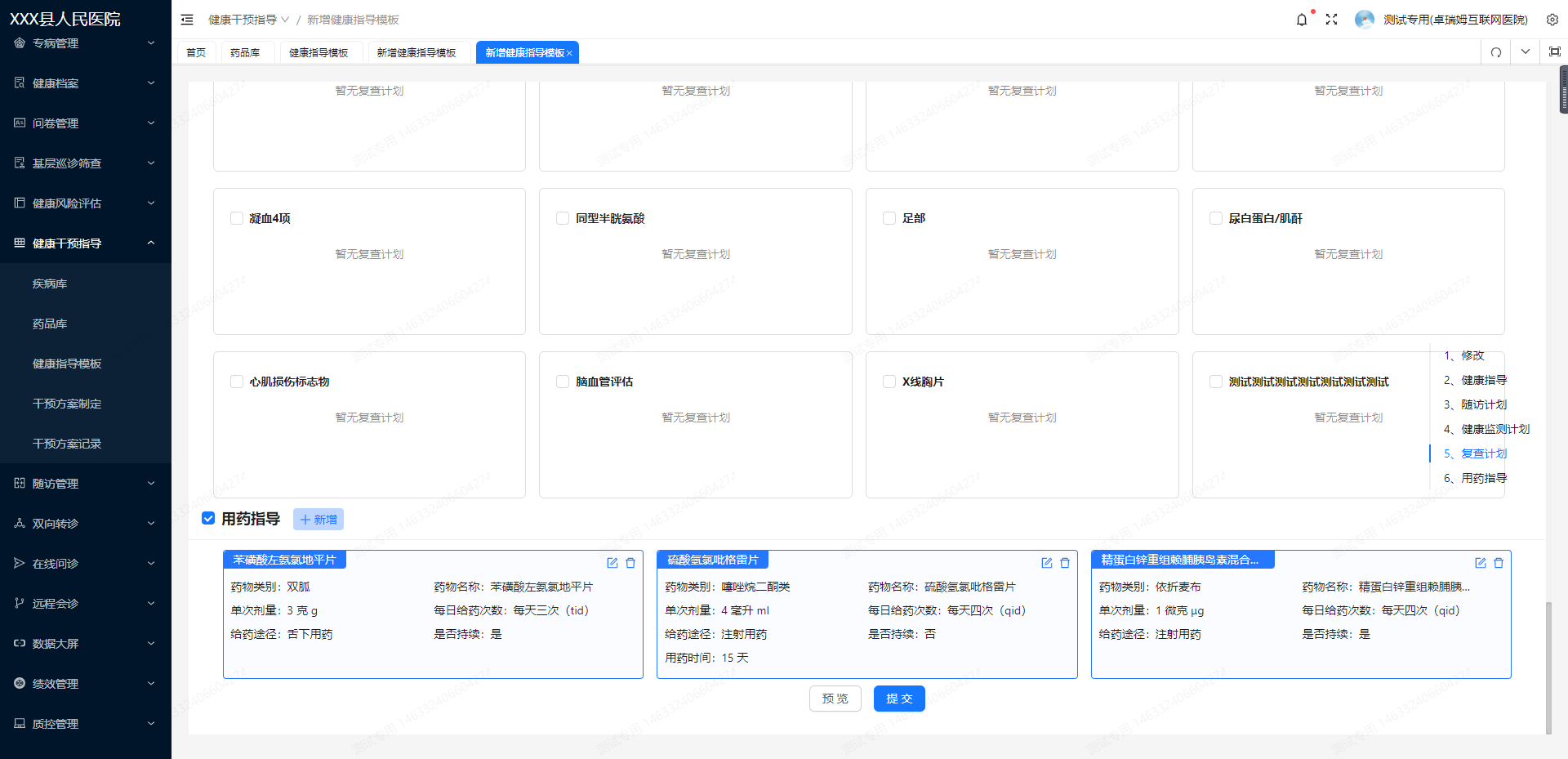Check the 凝血4项 checkbox
This screenshot has width=1568, height=759.
[237, 218]
